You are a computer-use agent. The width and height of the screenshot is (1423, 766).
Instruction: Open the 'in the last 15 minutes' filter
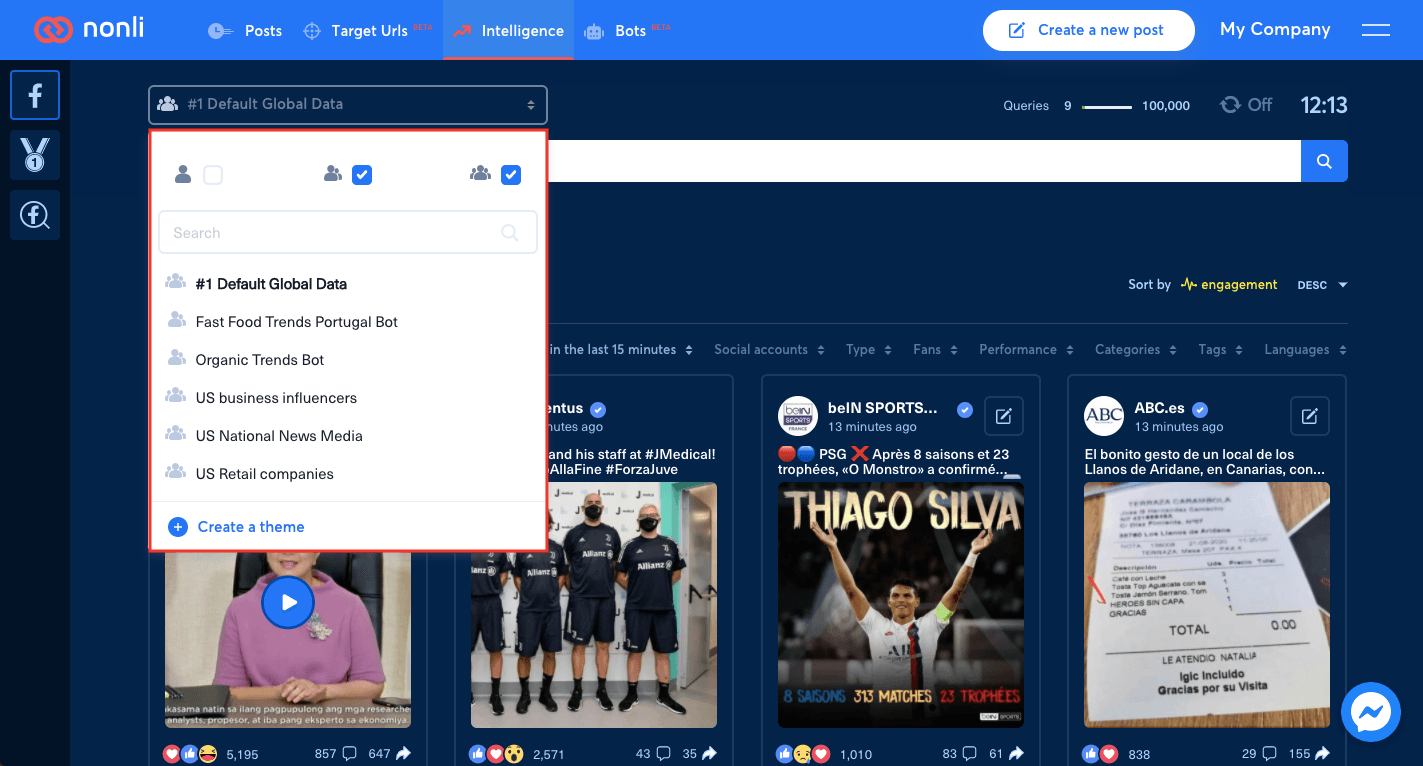pos(621,350)
